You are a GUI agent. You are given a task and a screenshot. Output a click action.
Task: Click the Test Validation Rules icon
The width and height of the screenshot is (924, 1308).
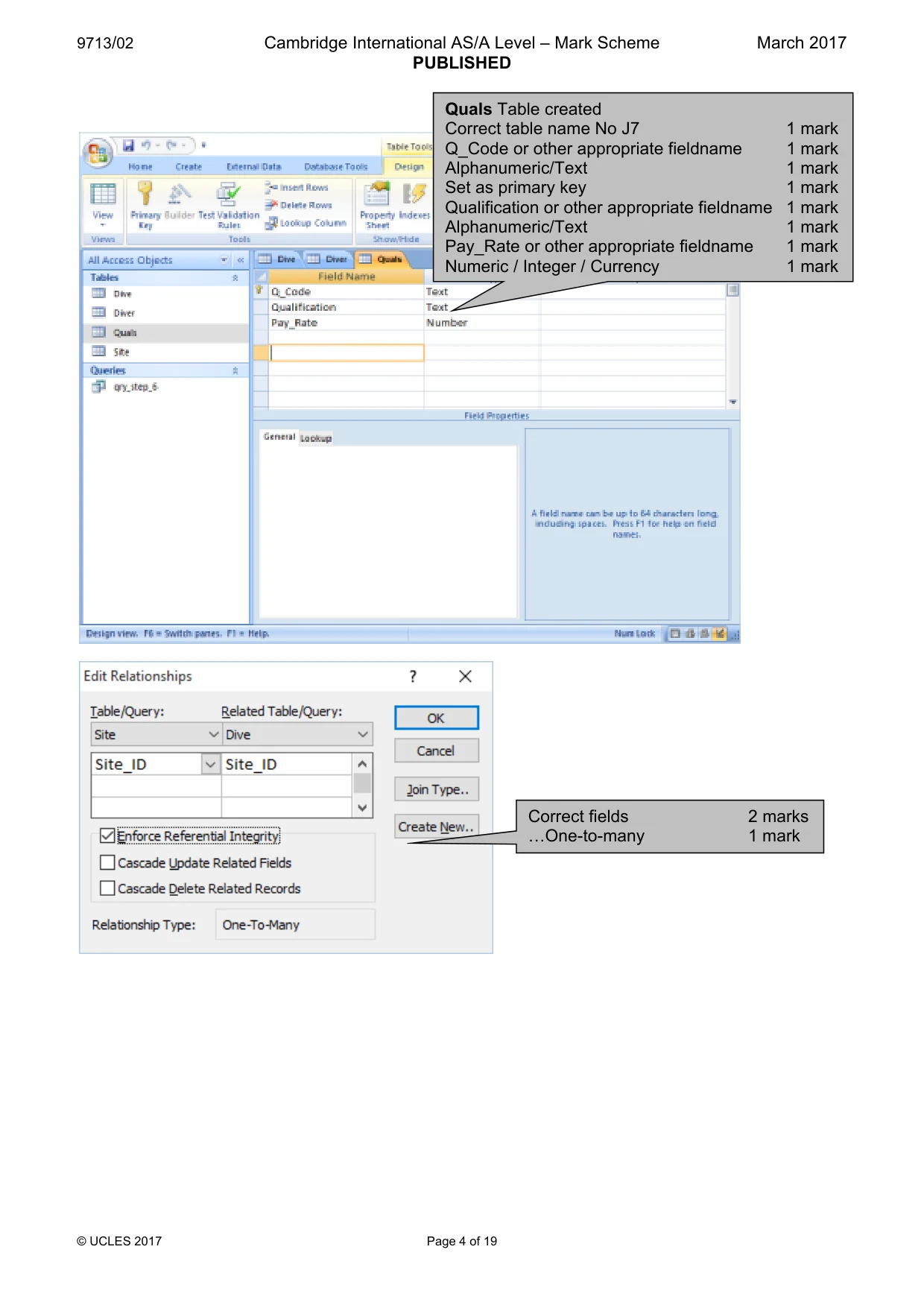click(x=229, y=205)
